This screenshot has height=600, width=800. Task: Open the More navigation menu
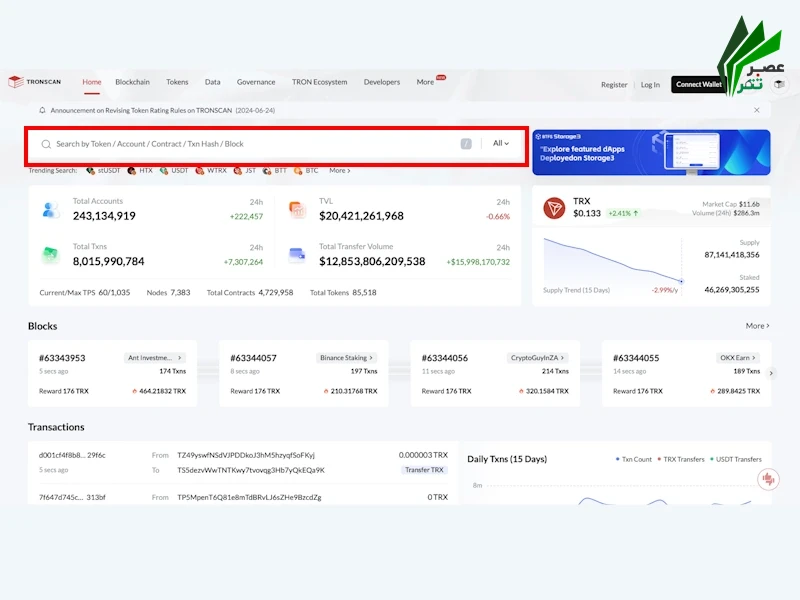pyautogui.click(x=425, y=82)
